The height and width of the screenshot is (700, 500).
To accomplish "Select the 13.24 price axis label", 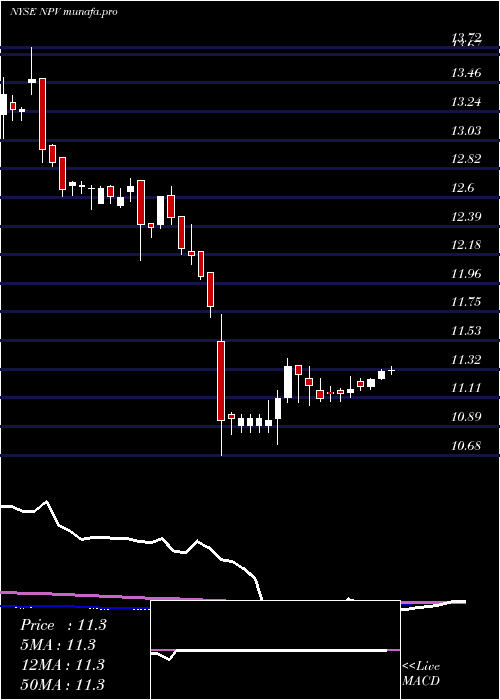I will tap(466, 102).
